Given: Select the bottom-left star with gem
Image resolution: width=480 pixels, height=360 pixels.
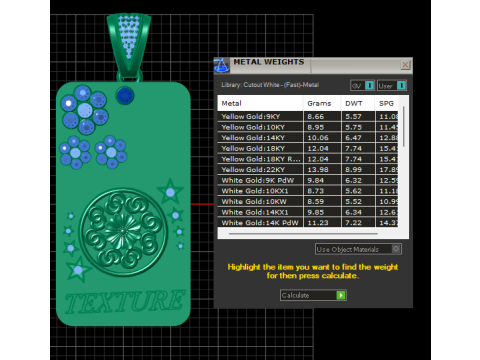Looking at the screenshot, I should pos(78,269).
